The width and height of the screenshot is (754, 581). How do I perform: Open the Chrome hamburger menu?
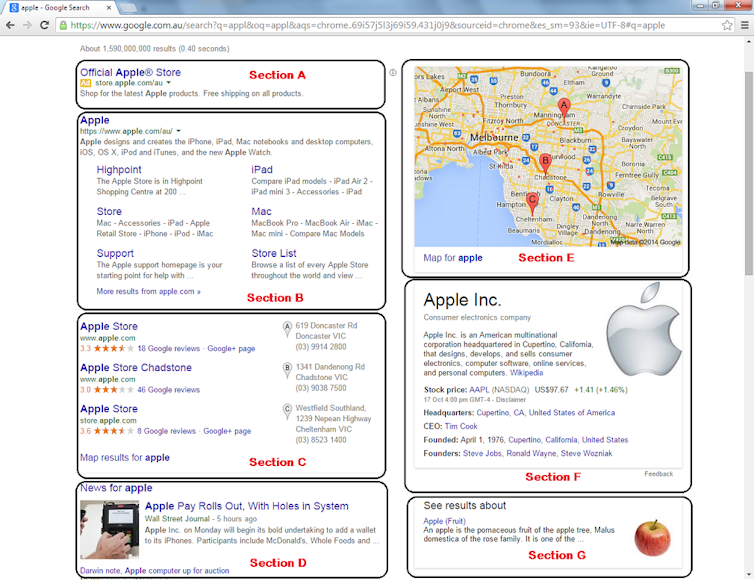coord(744,25)
